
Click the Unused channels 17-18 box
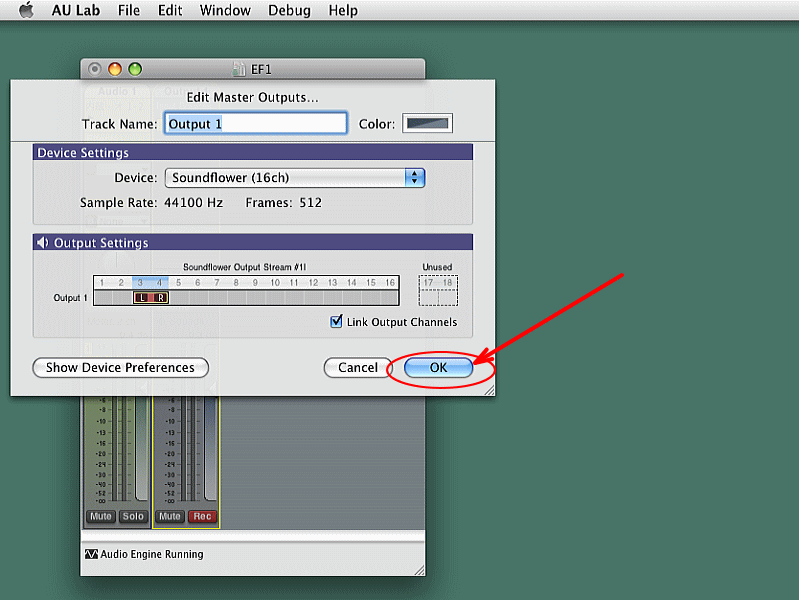coord(437,289)
